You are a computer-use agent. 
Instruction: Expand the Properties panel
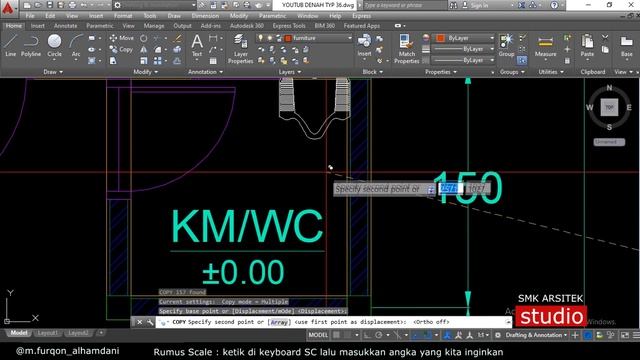tap(441, 72)
